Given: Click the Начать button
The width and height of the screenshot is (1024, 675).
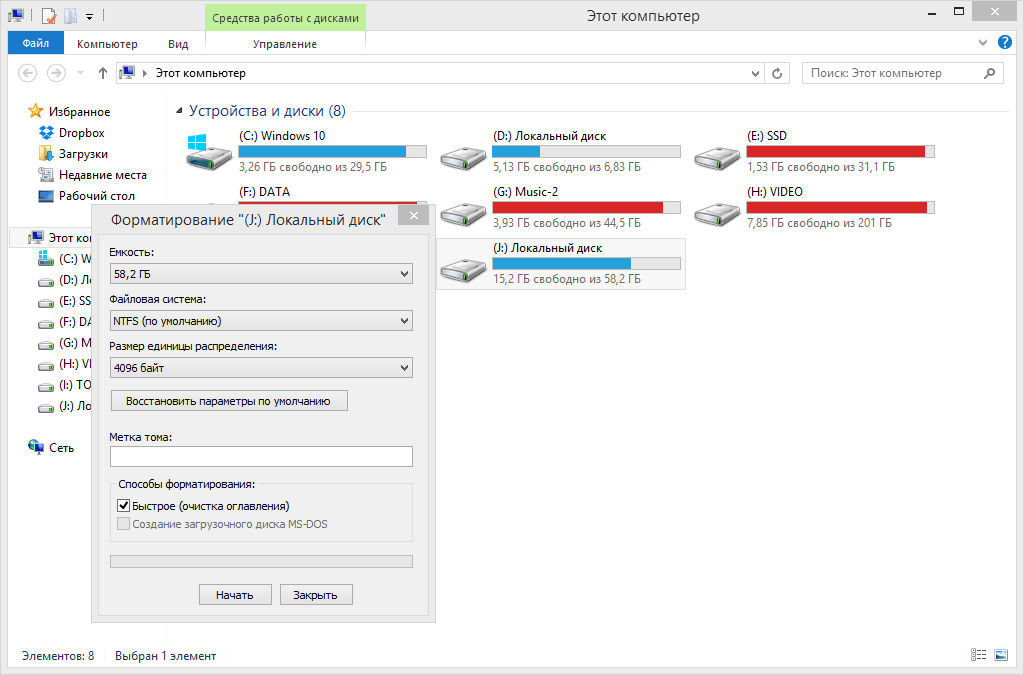Looking at the screenshot, I should coord(235,595).
